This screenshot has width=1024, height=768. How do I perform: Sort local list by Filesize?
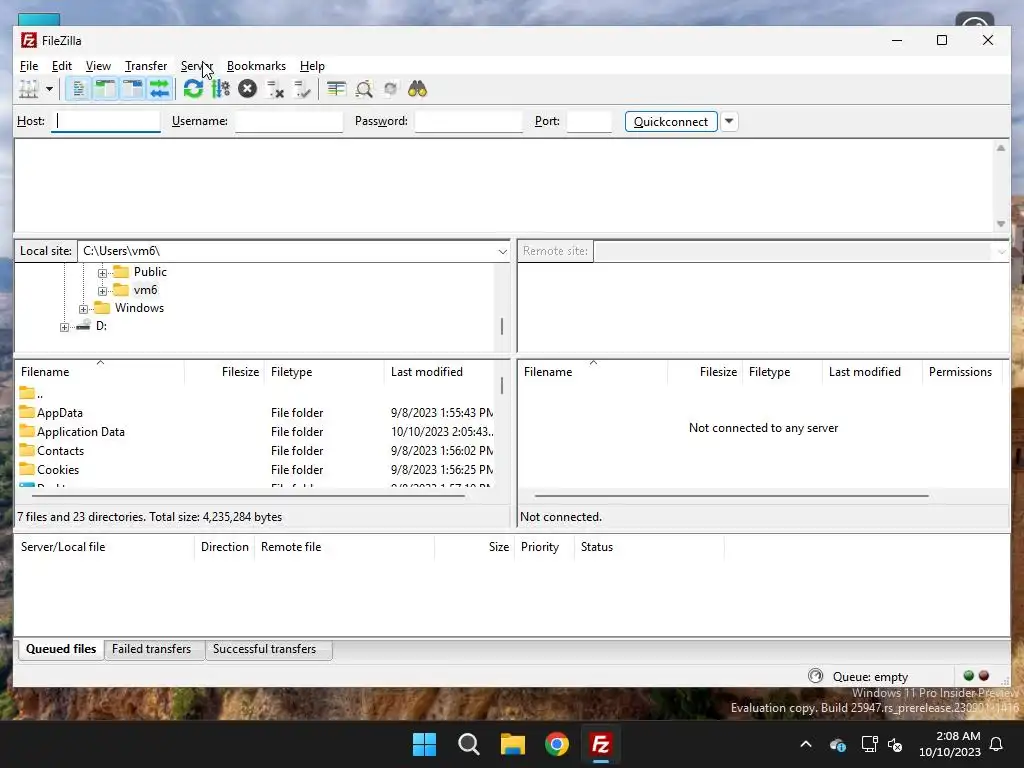pos(225,372)
